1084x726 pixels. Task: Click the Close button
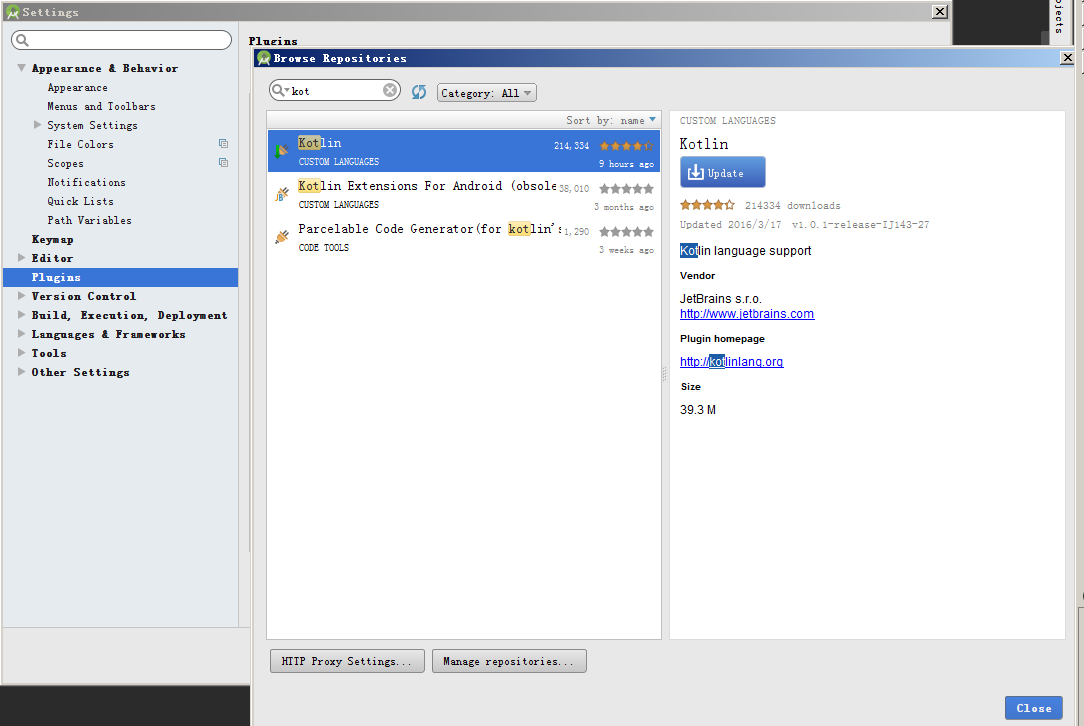click(x=1034, y=708)
